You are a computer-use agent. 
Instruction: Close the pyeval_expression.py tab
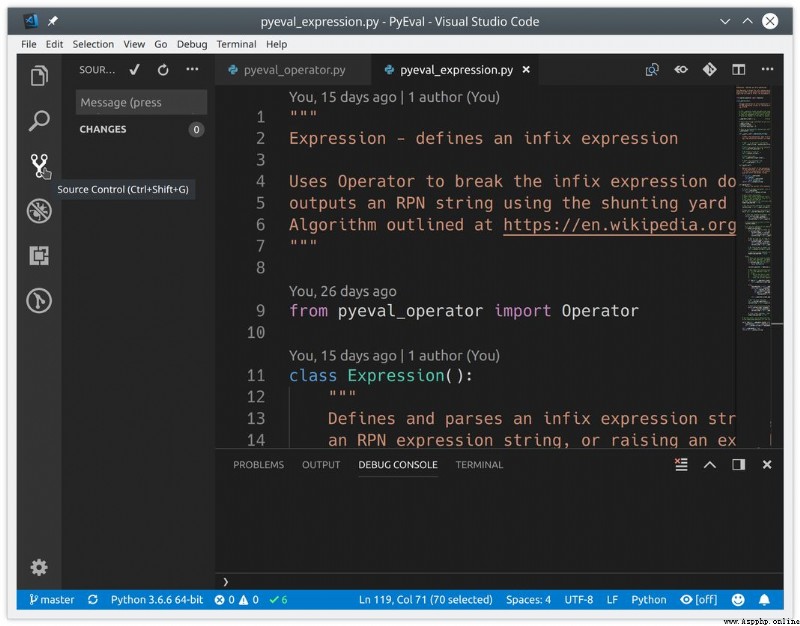(x=526, y=69)
